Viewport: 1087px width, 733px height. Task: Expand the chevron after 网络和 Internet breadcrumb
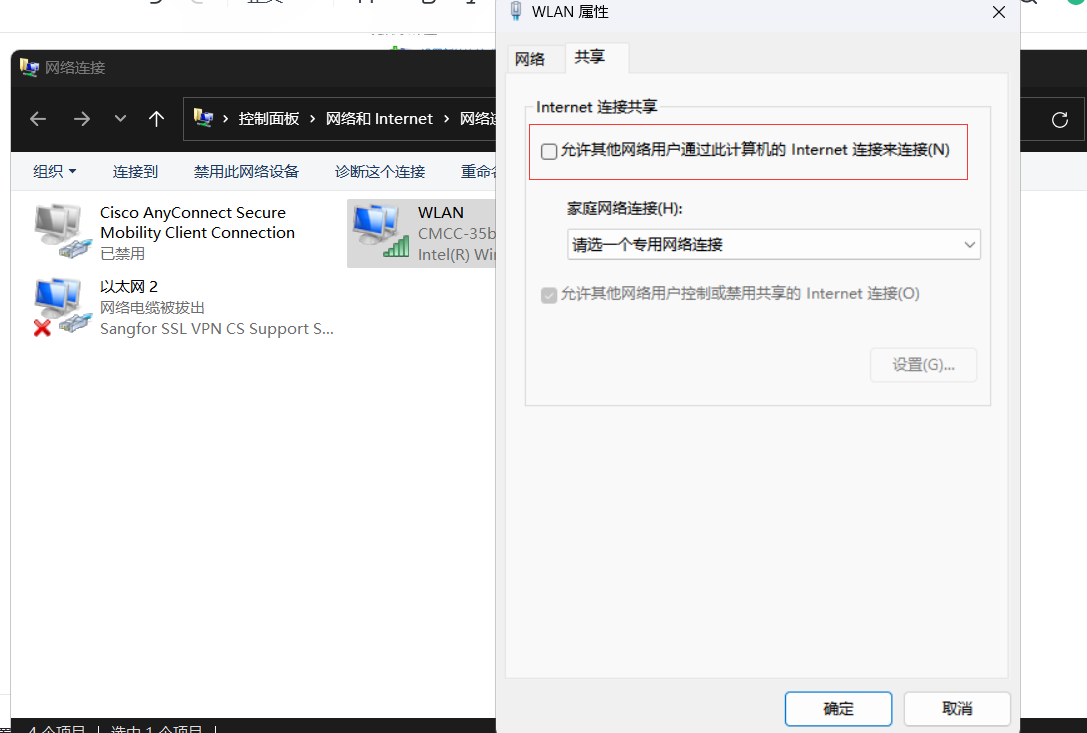[446, 119]
